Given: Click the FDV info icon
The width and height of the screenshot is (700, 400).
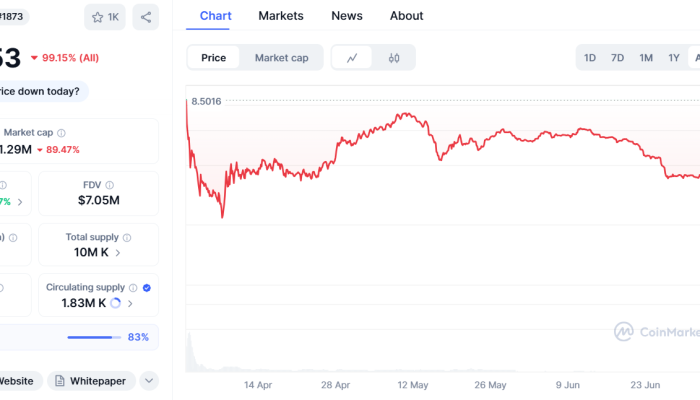Looking at the screenshot, I should tap(109, 185).
